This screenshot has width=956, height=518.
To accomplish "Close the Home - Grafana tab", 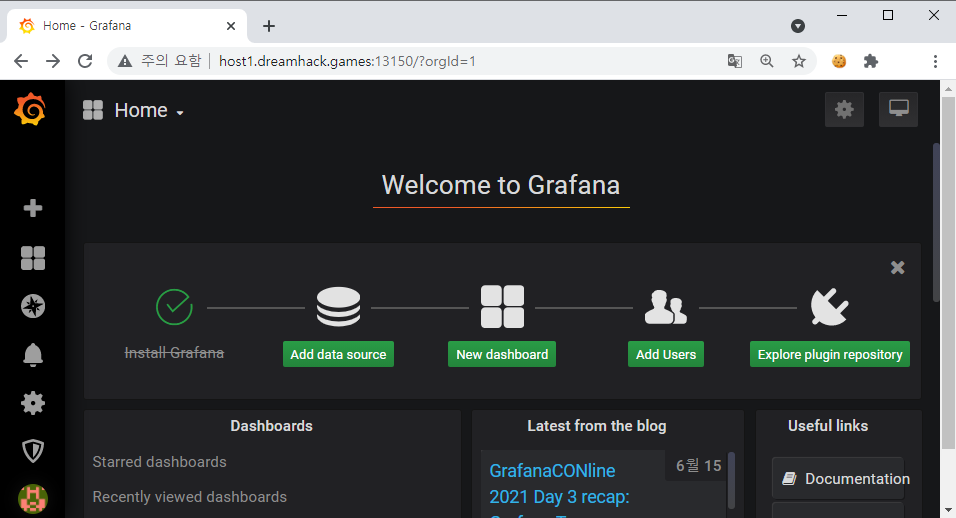I will [231, 26].
